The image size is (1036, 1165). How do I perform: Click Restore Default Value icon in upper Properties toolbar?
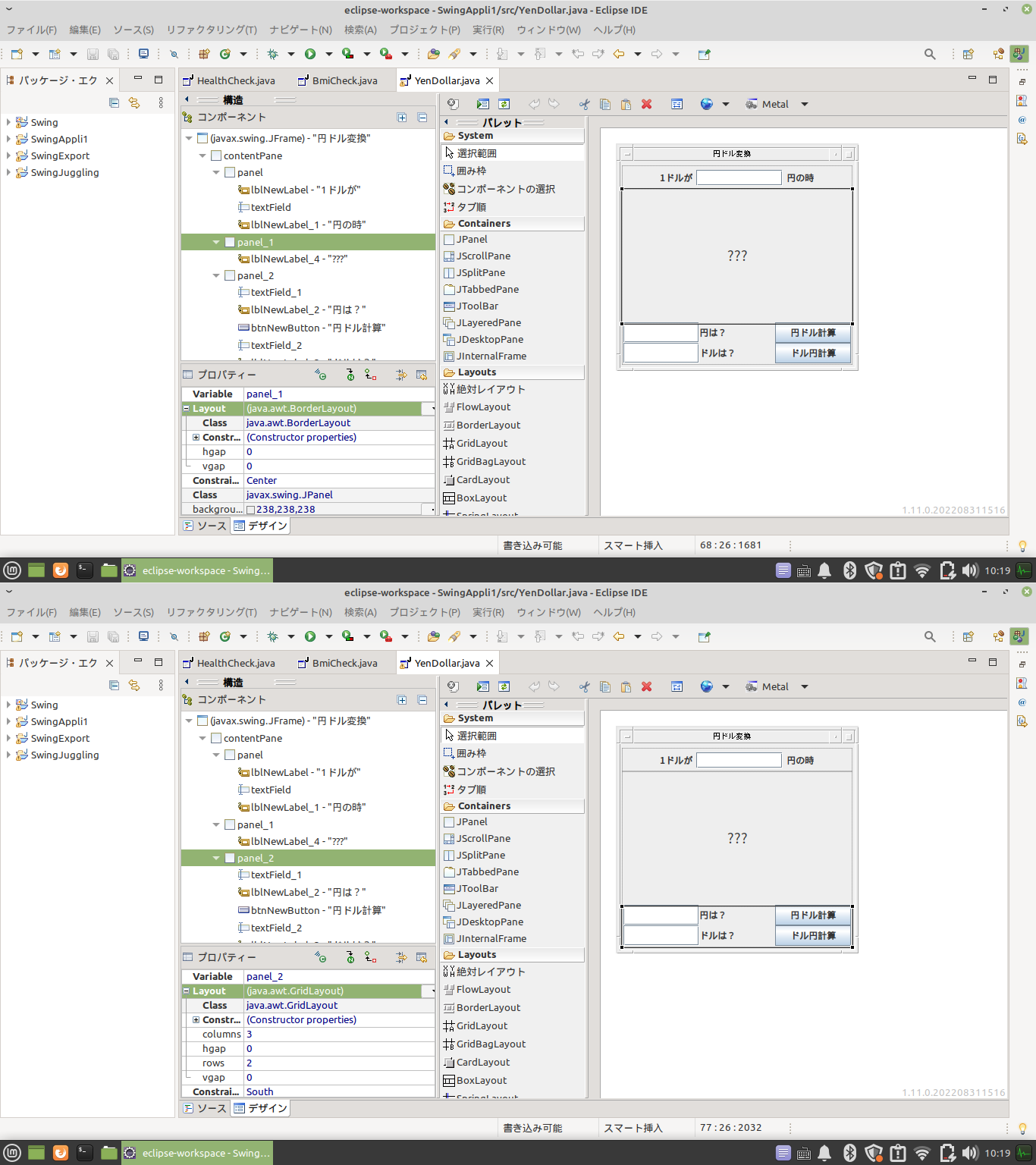tap(422, 375)
